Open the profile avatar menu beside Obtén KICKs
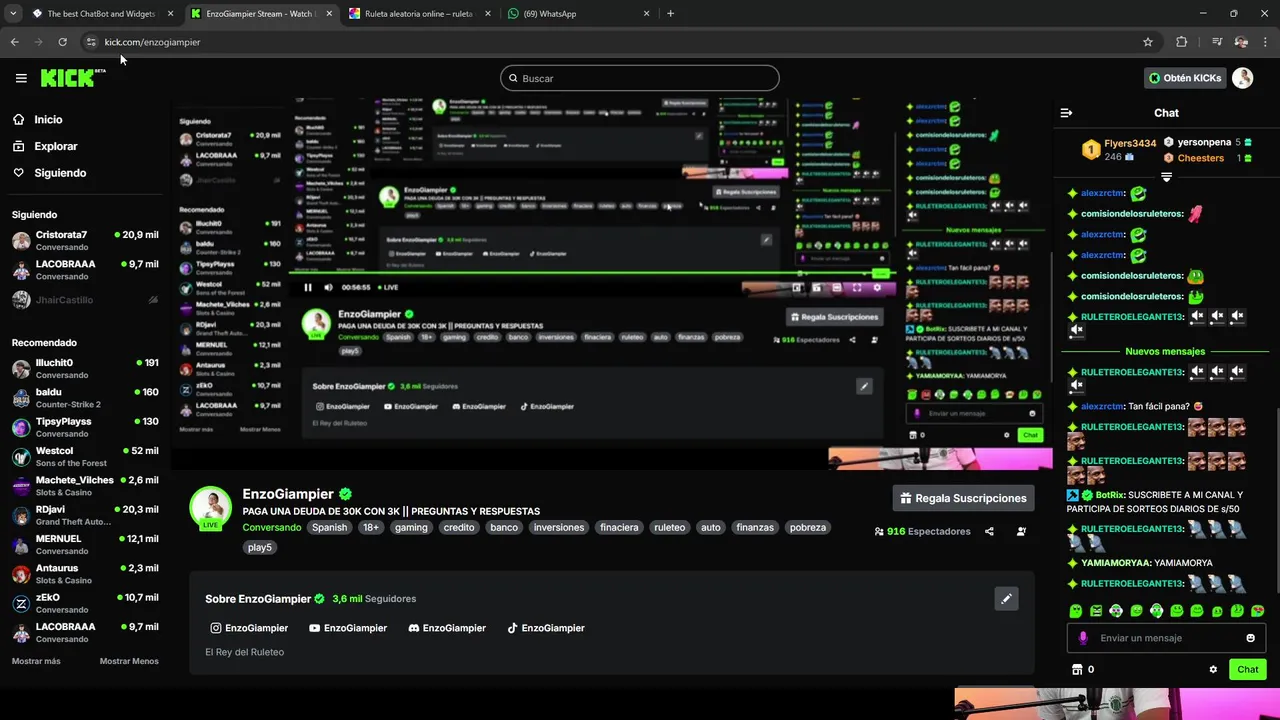 pyautogui.click(x=1242, y=78)
